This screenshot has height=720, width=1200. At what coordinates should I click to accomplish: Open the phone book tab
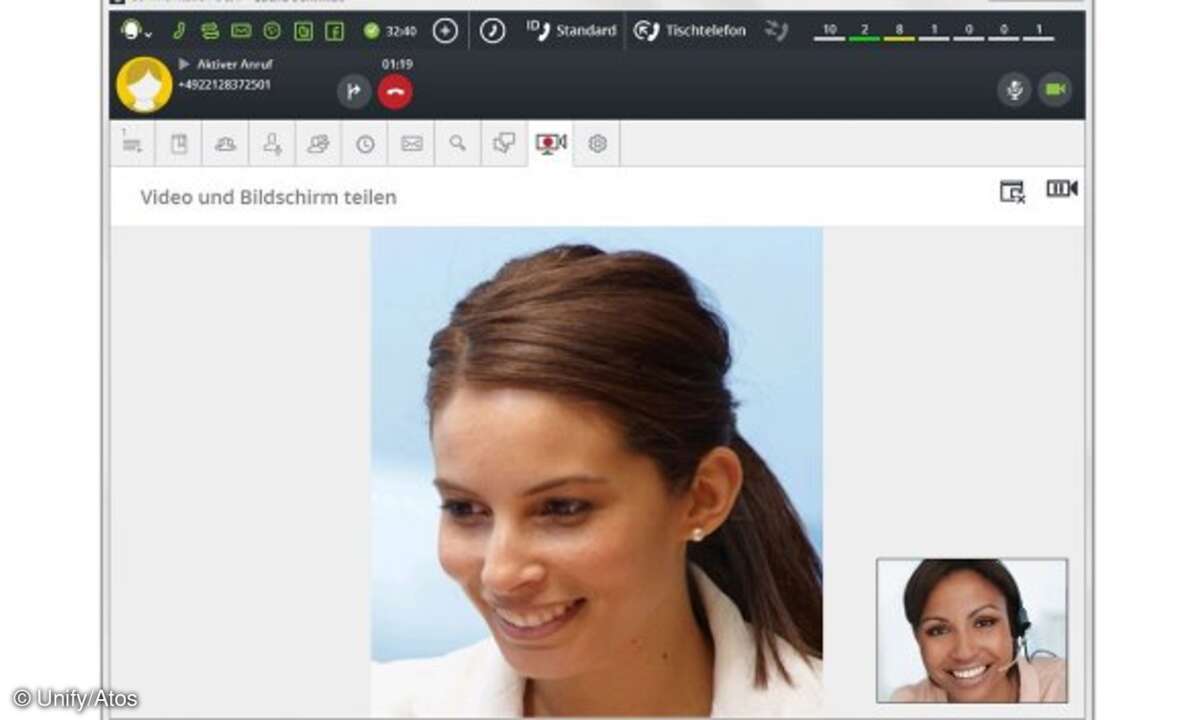click(179, 144)
